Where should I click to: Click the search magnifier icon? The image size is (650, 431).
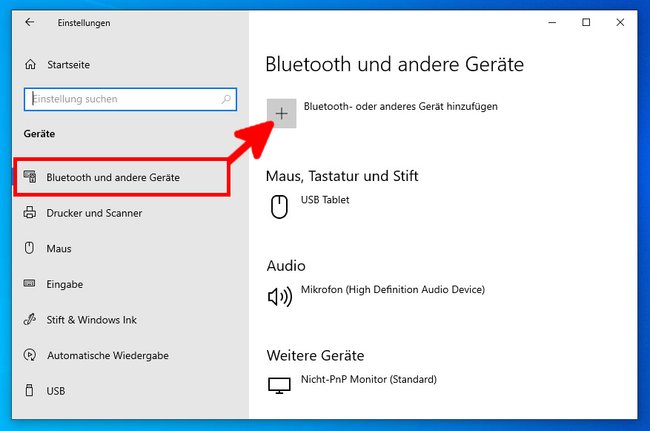click(x=226, y=99)
